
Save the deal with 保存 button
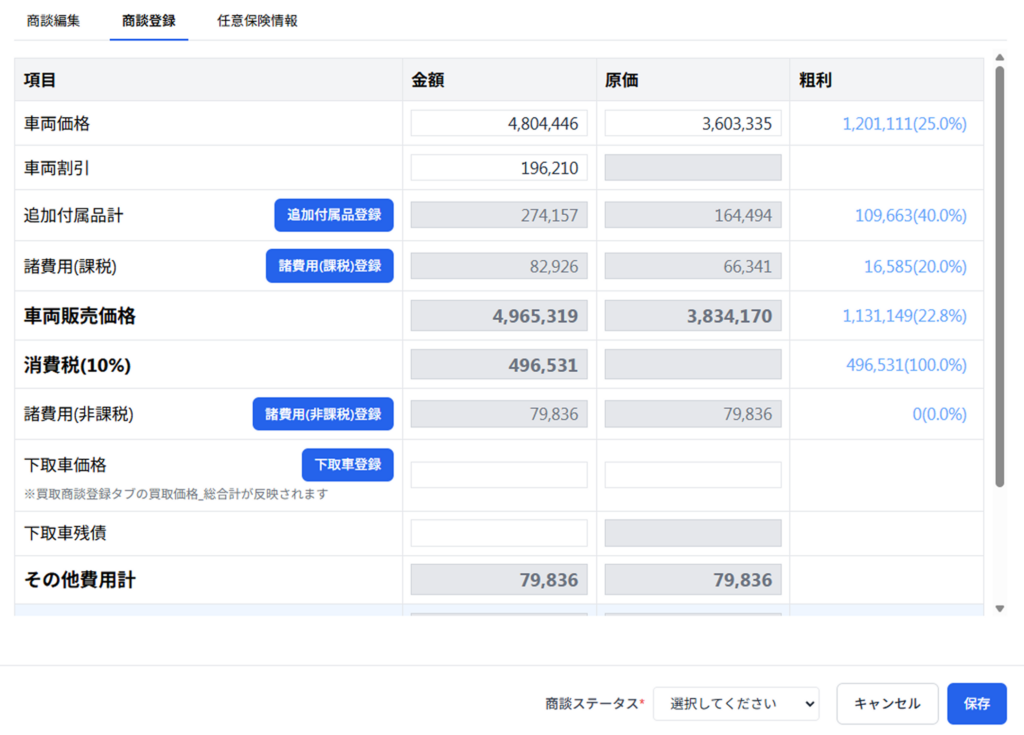click(976, 704)
